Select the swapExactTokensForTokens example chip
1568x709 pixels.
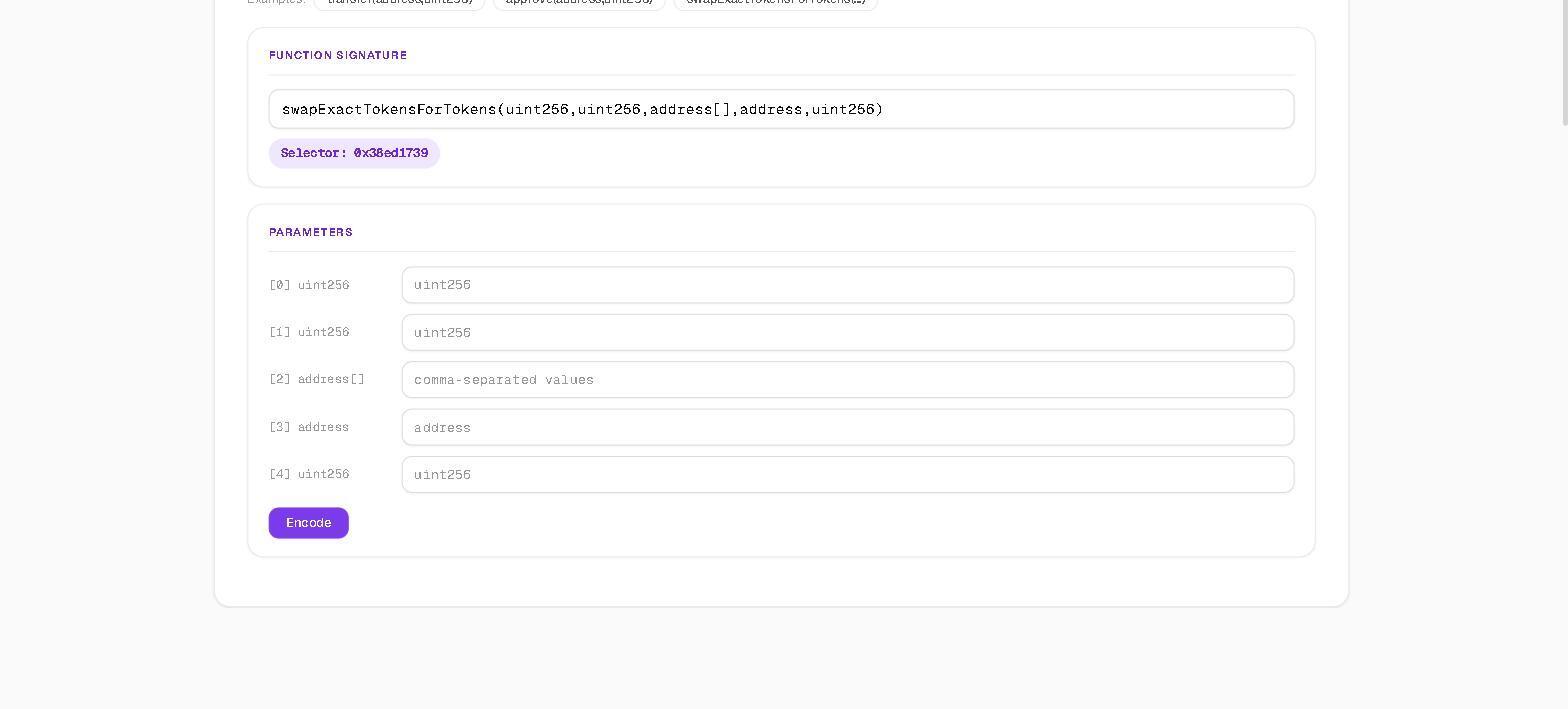(x=776, y=3)
